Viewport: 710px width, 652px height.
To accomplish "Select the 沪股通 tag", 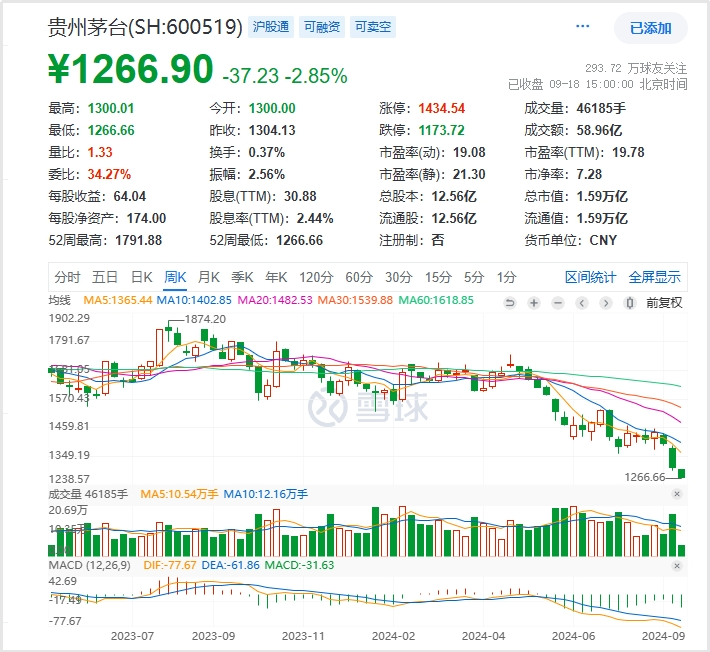I will click(271, 27).
